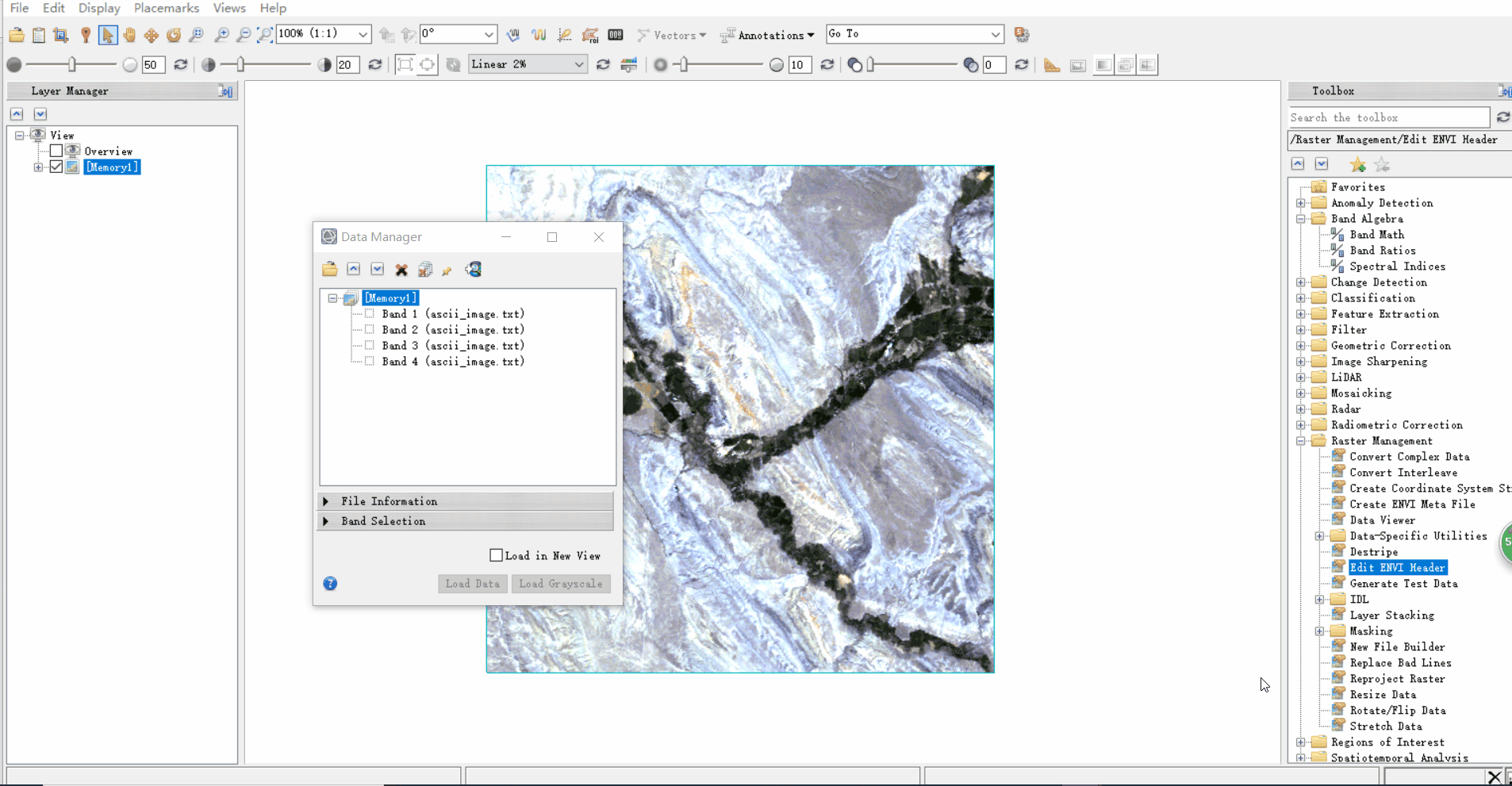Select the Rotate view tool
Screen dimensions: 1512x786
point(174,35)
